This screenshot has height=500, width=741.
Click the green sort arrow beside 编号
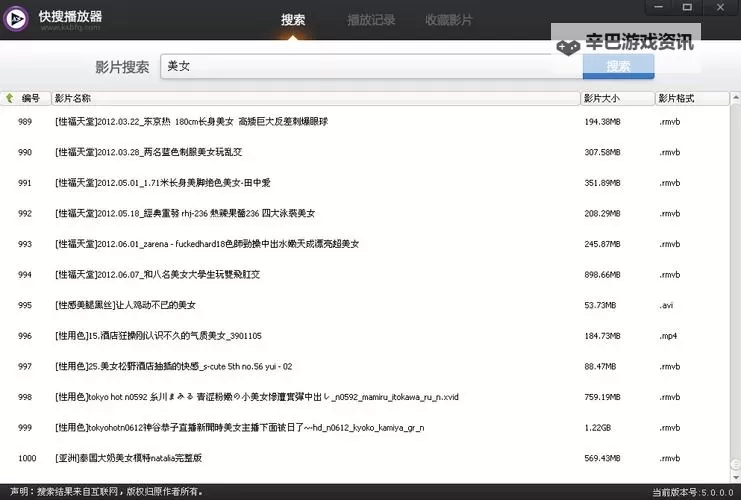(x=9, y=98)
